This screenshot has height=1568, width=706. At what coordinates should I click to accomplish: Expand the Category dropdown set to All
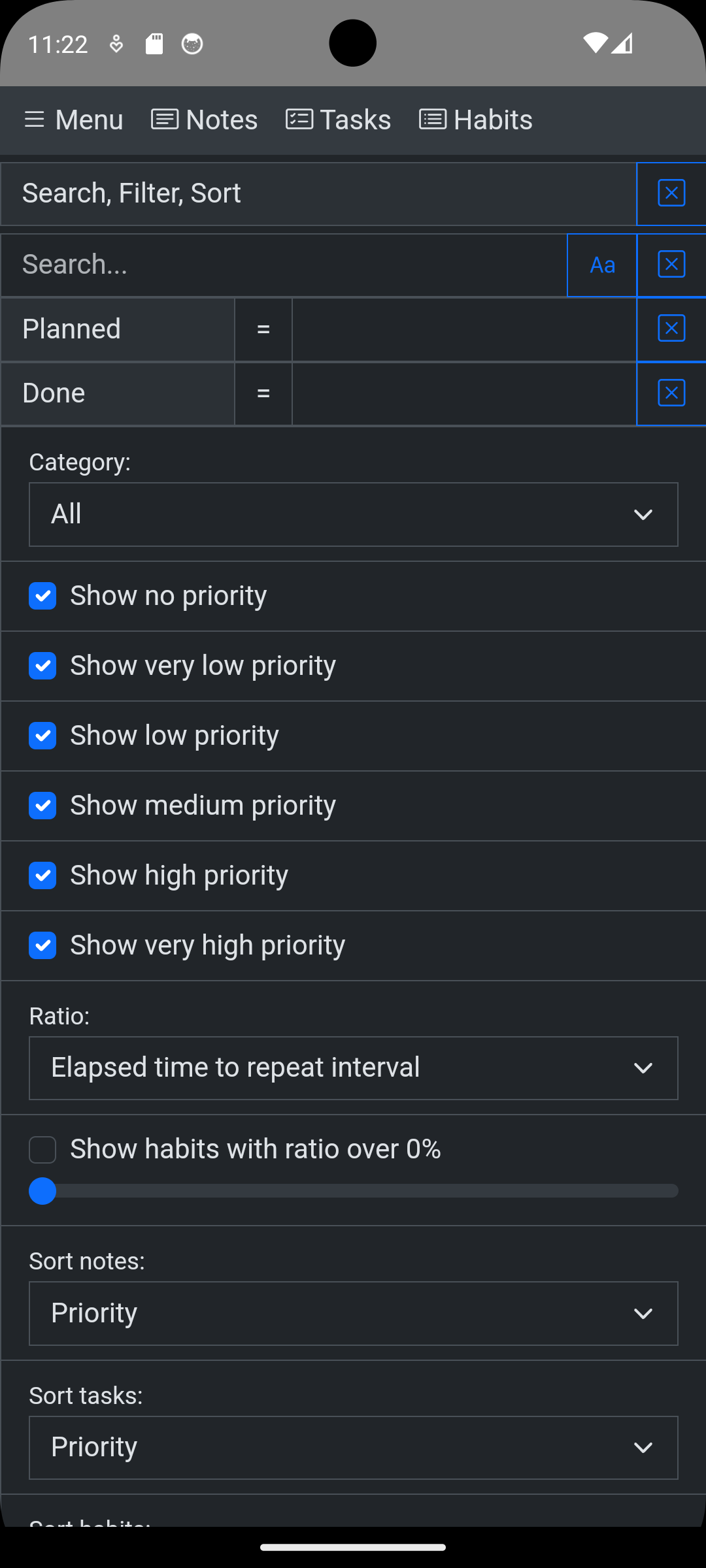coord(354,514)
